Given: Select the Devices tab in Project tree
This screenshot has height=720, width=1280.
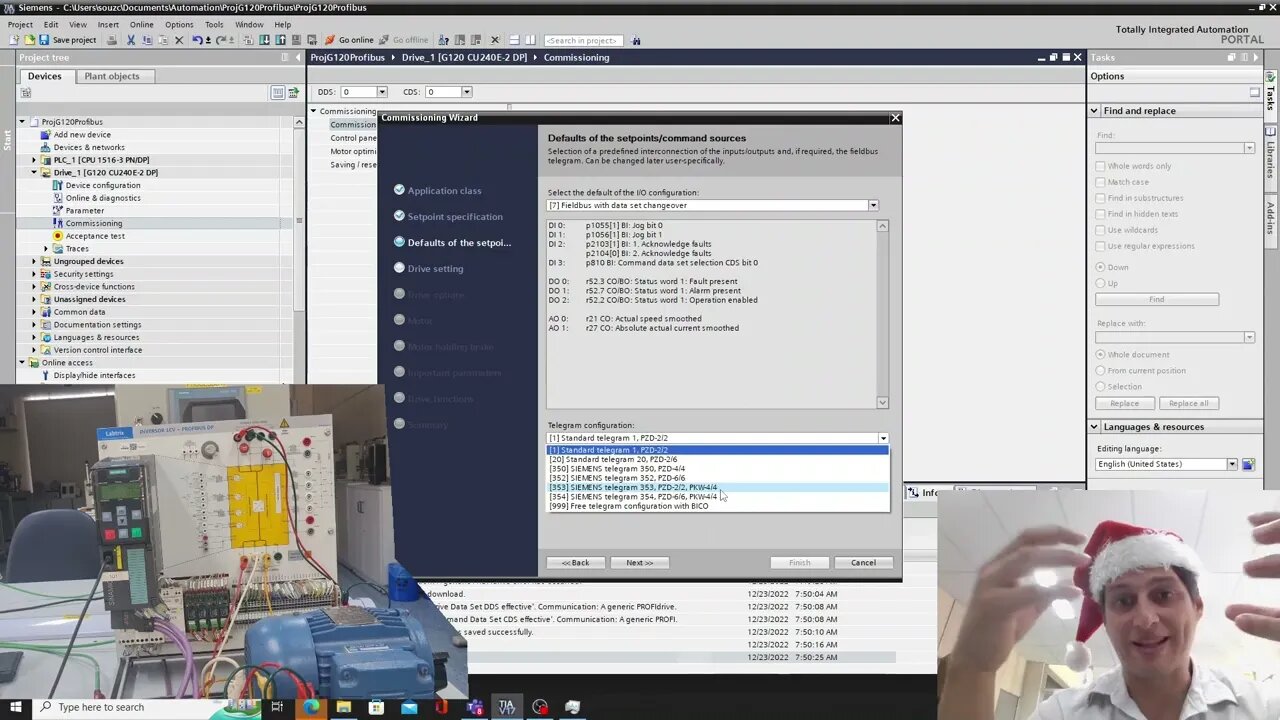Looking at the screenshot, I should point(44,76).
